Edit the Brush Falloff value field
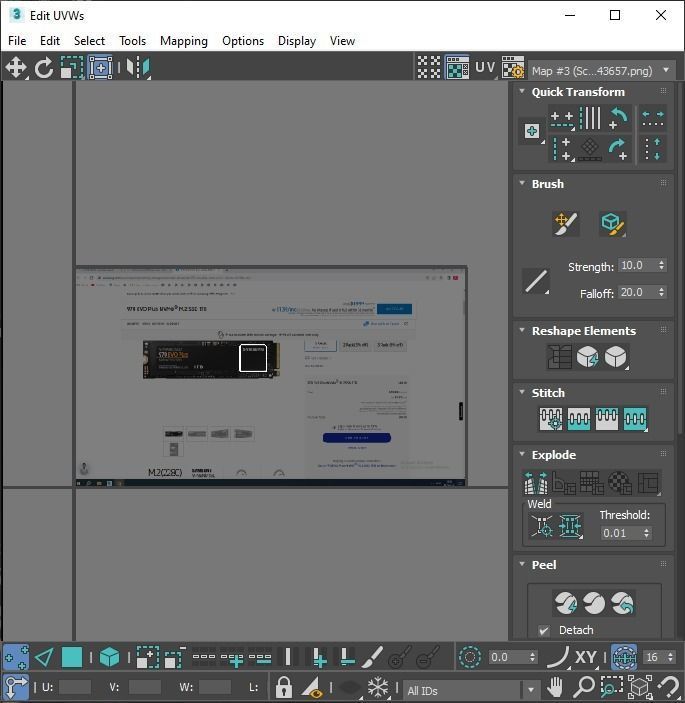This screenshot has width=685, height=703. (x=637, y=292)
